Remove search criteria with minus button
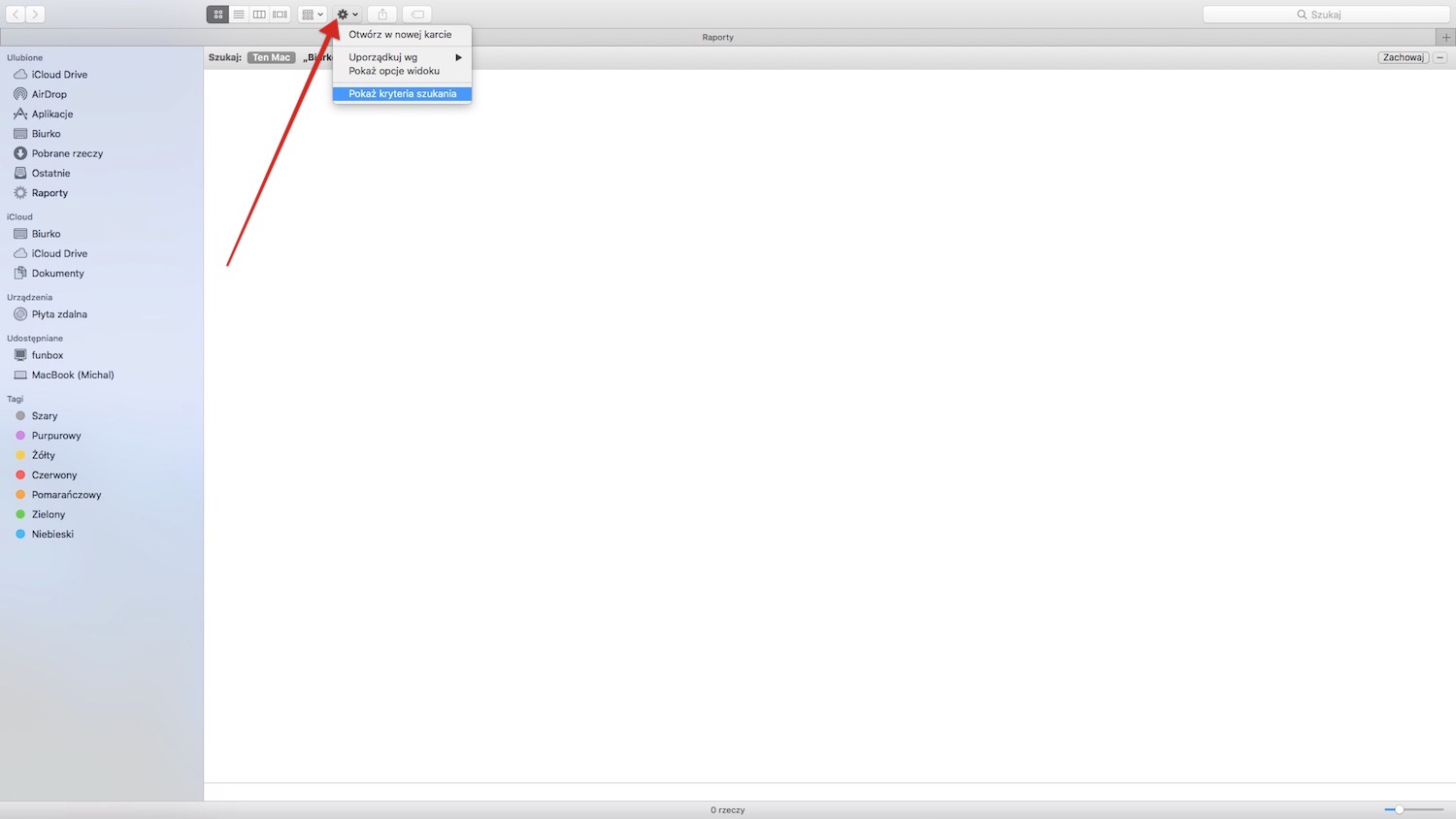This screenshot has height=819, width=1456. click(x=1440, y=57)
